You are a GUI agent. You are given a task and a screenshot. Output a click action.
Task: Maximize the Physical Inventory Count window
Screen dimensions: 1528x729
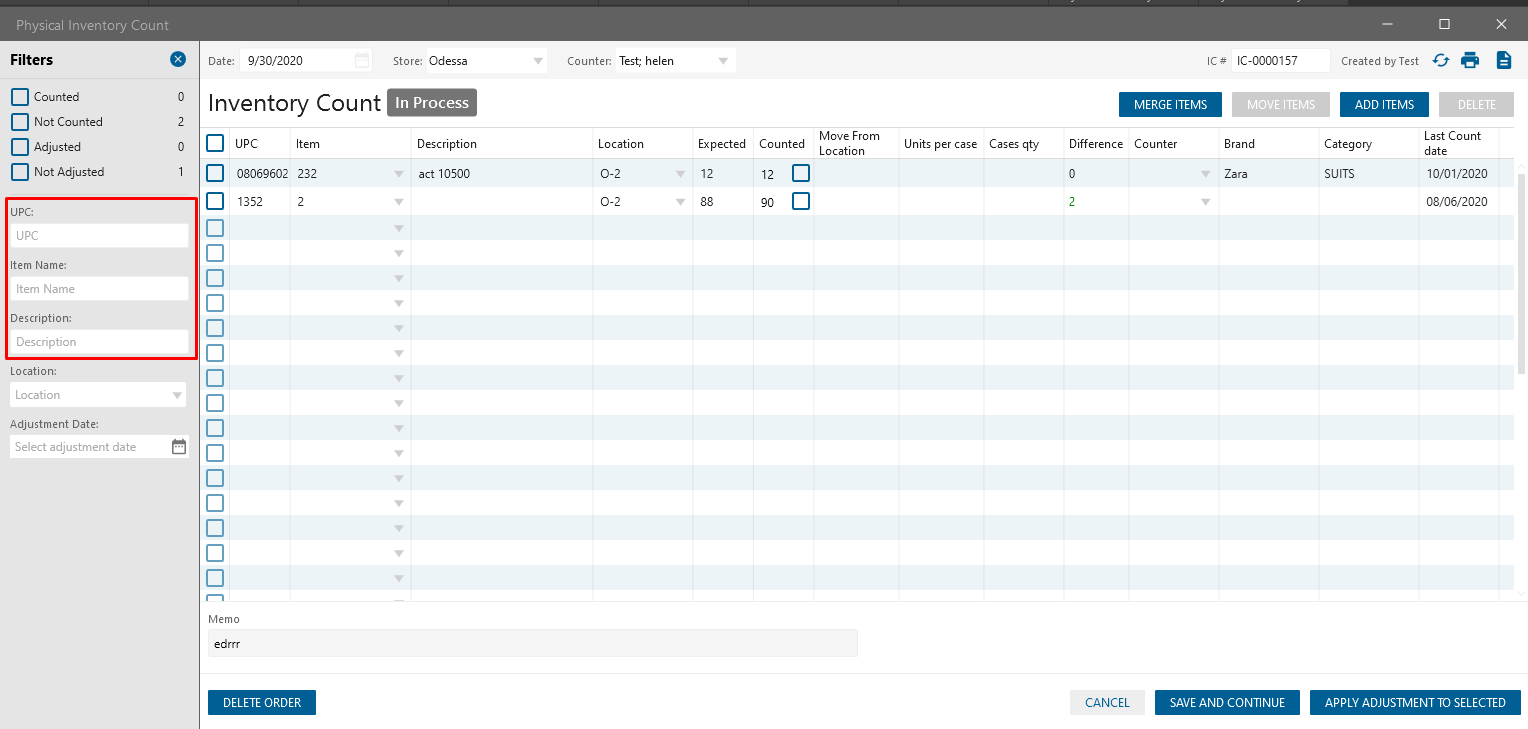[1444, 24]
